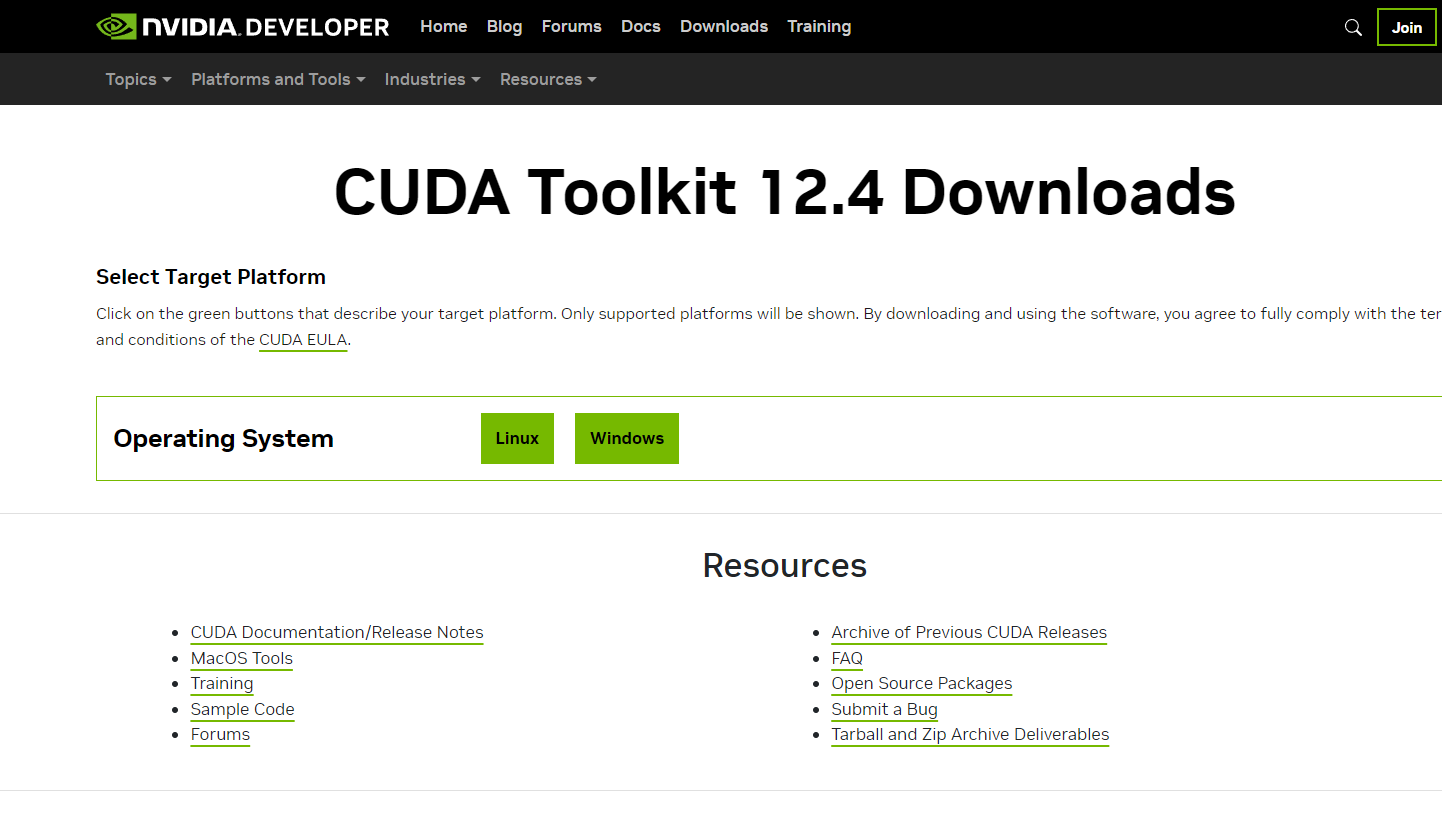Viewport: 1442px width, 814px height.
Task: Click the CUDA Toolkit 12.4 Downloads heading
Action: [785, 191]
